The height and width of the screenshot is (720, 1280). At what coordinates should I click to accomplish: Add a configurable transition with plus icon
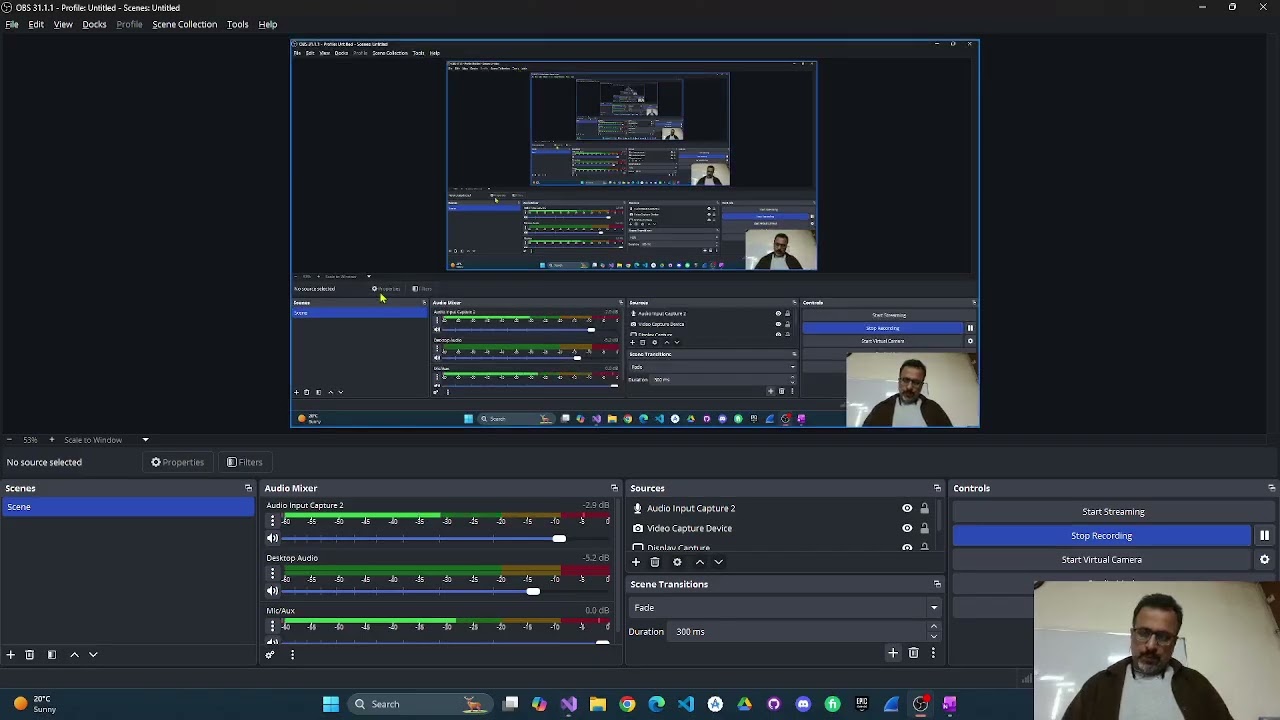[893, 653]
